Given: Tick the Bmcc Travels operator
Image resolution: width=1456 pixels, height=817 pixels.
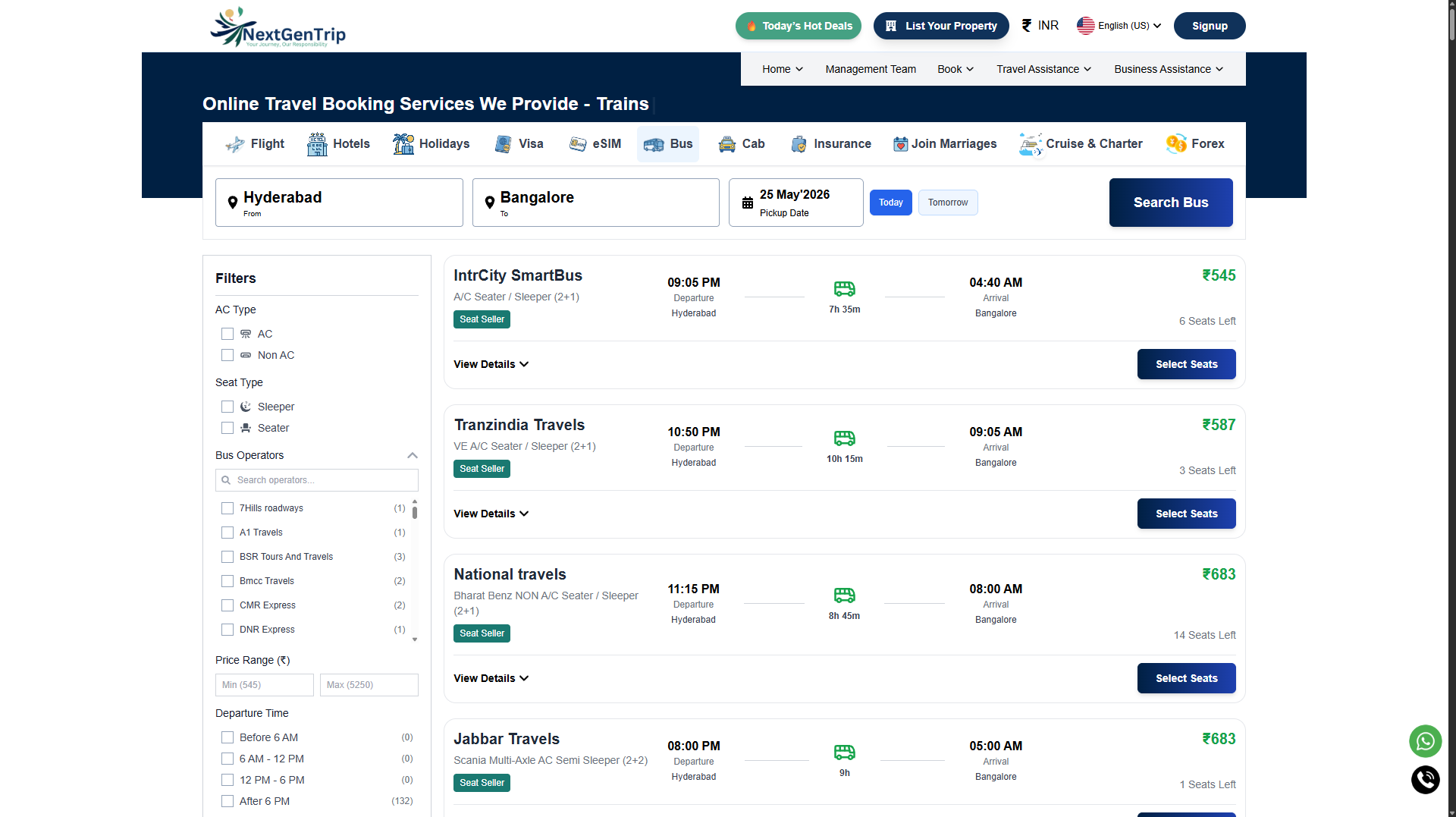Looking at the screenshot, I should click(227, 581).
